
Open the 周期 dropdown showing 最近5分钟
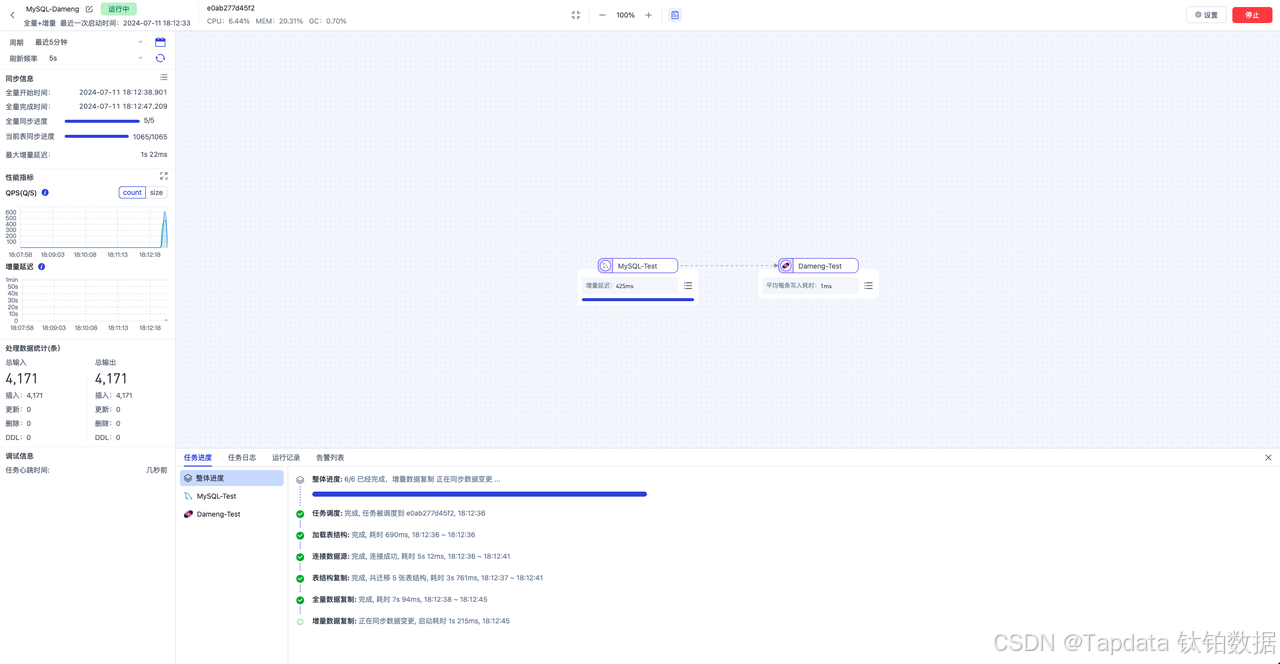click(x=89, y=42)
